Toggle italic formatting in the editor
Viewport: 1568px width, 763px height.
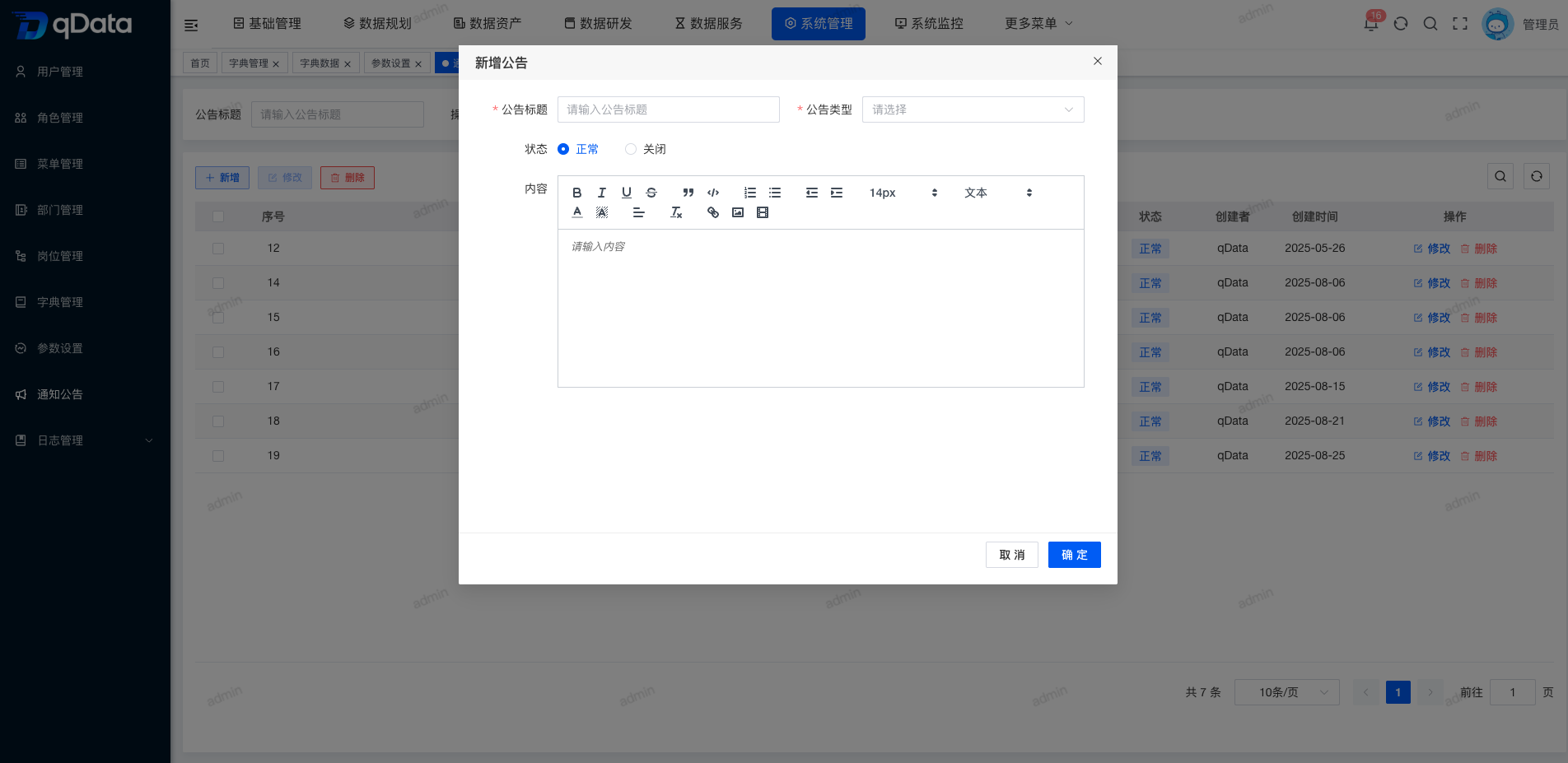pyautogui.click(x=602, y=193)
